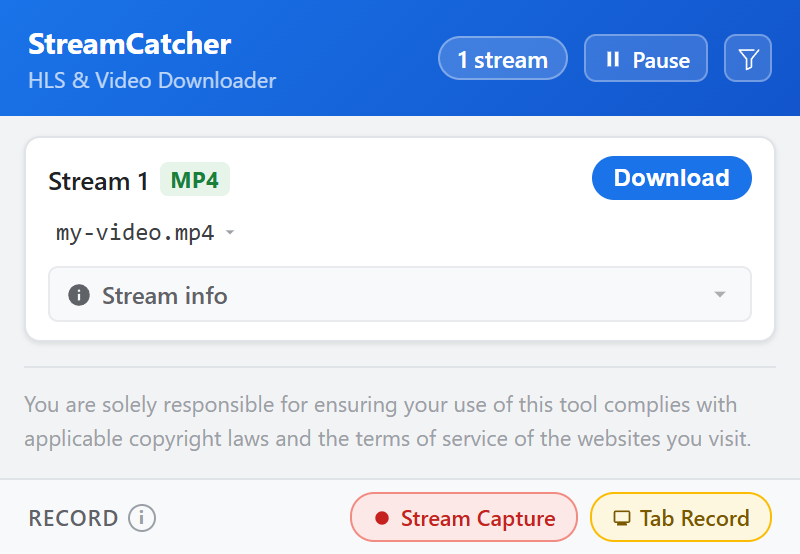800x554 pixels.
Task: Download Stream 1
Action: [671, 178]
